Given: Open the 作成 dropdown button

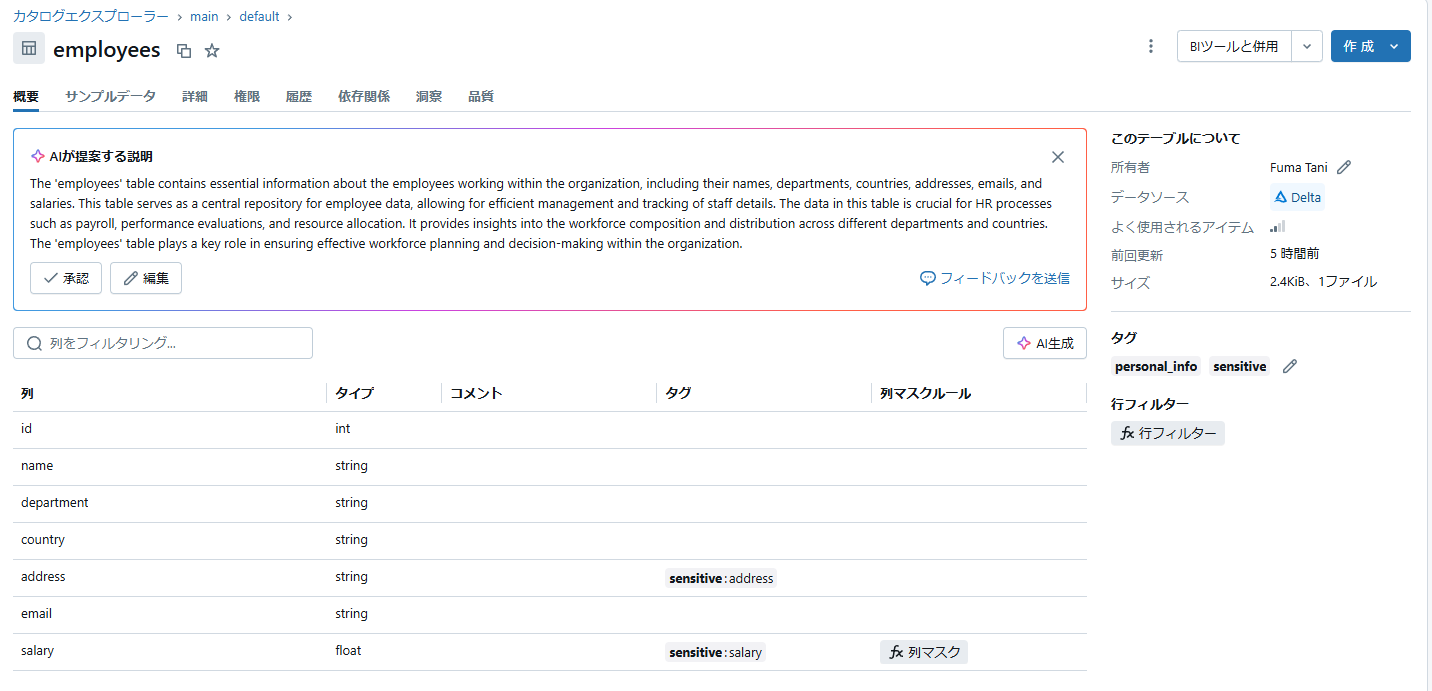Looking at the screenshot, I should coord(1370,46).
